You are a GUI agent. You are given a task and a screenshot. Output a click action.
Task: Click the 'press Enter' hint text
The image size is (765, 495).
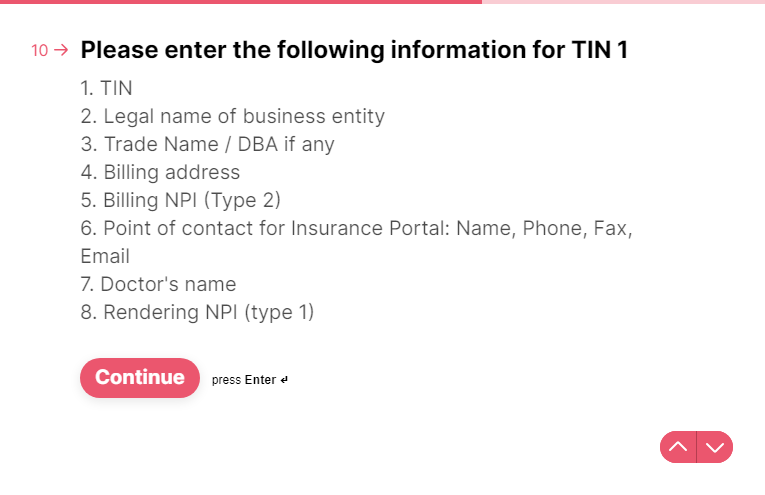(x=243, y=380)
